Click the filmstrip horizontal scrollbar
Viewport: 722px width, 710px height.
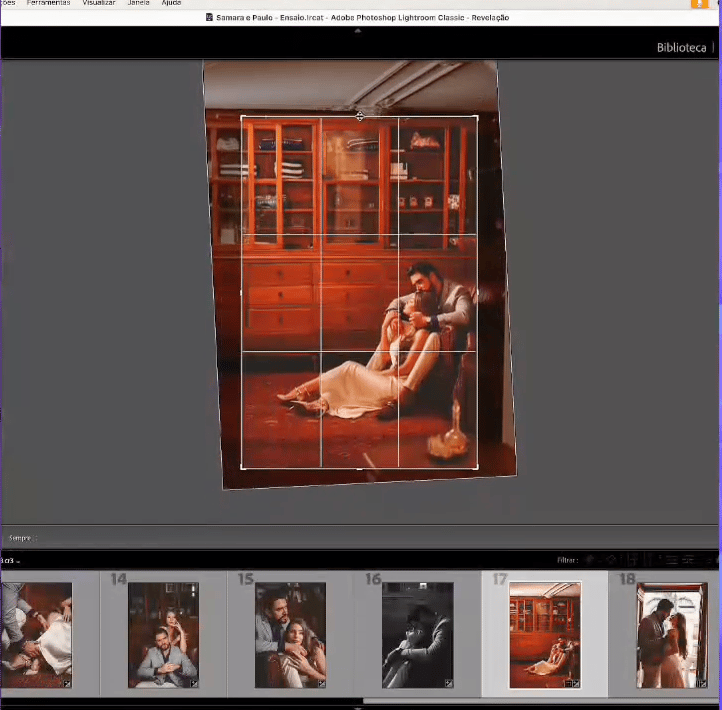pyautogui.click(x=541, y=701)
